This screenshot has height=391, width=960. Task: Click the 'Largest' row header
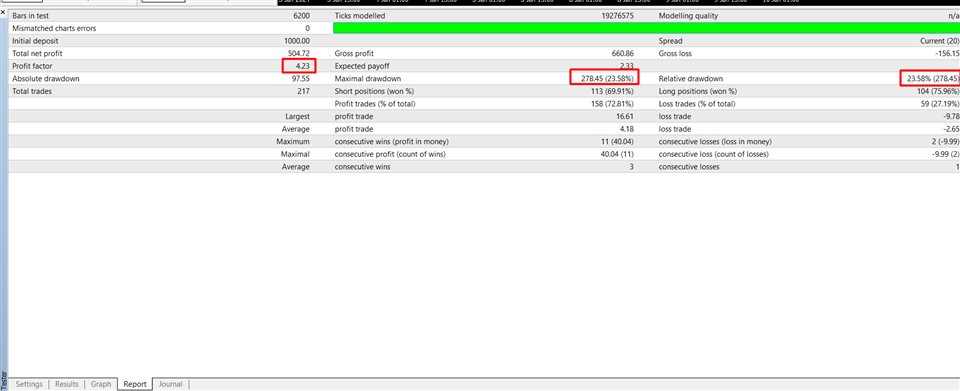pyautogui.click(x=298, y=116)
